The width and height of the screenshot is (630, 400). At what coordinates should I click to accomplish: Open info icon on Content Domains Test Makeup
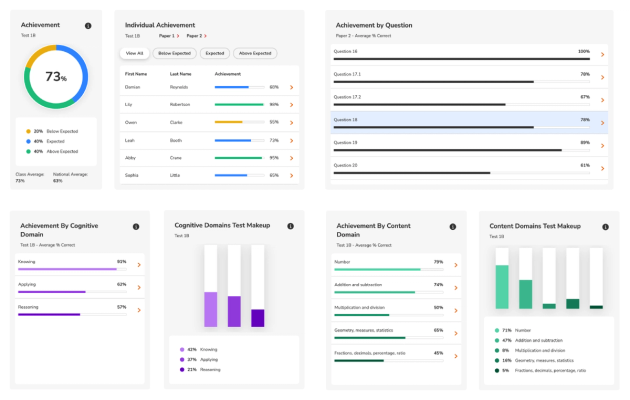[605, 227]
